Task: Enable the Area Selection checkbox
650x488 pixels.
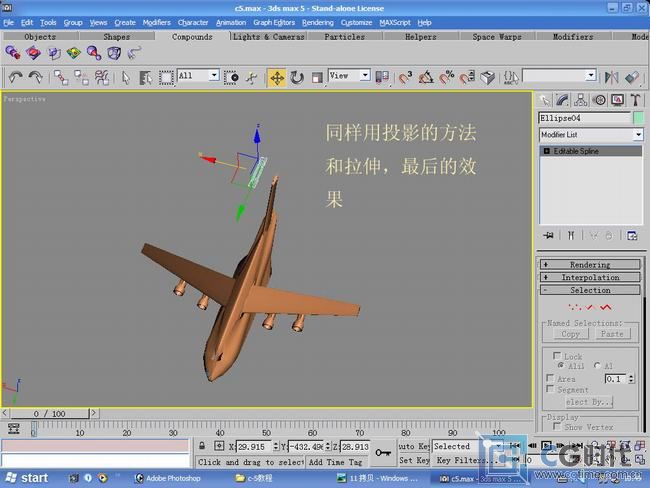Action: pos(550,378)
